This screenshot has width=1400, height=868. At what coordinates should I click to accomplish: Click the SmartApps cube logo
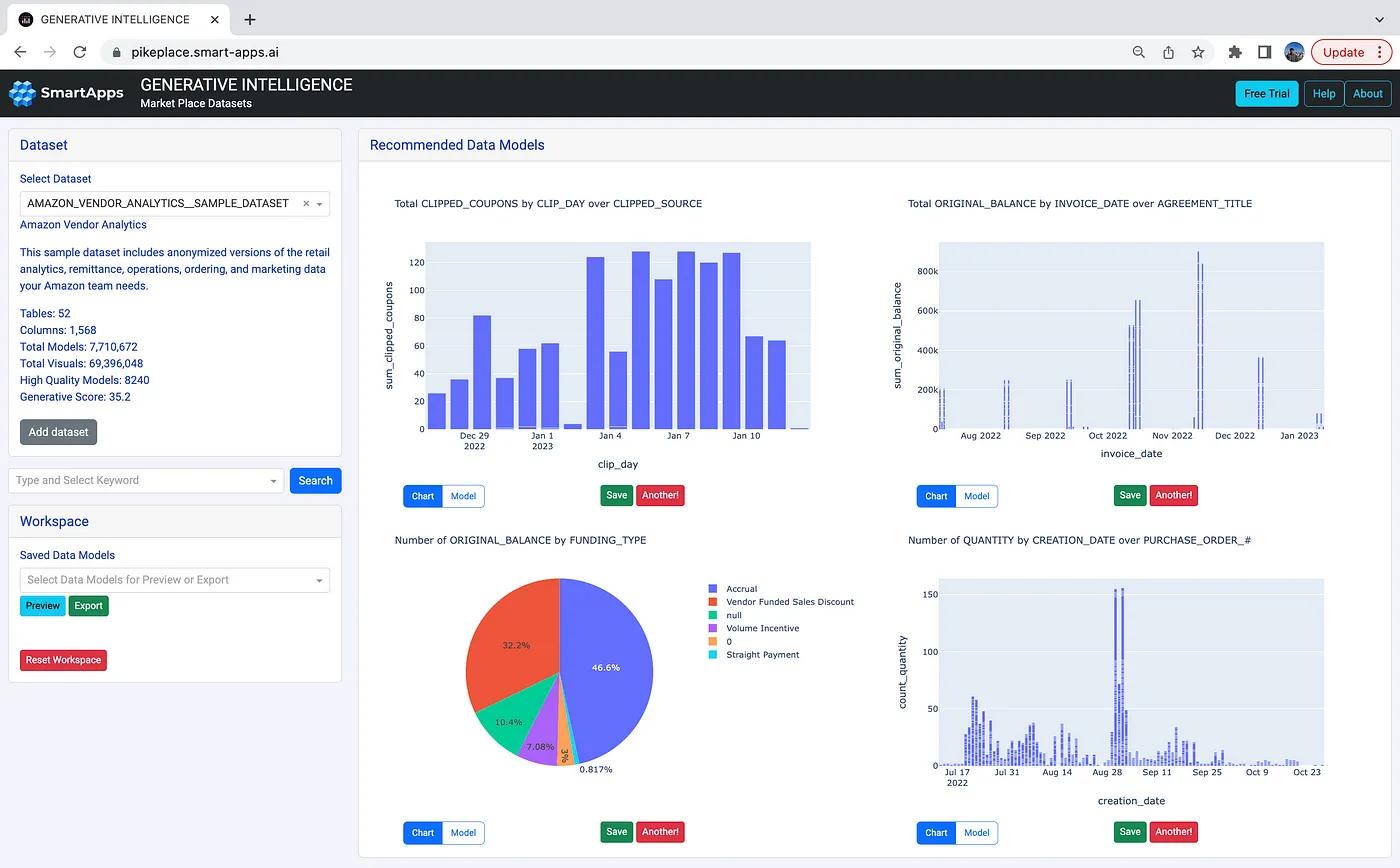pyautogui.click(x=22, y=93)
